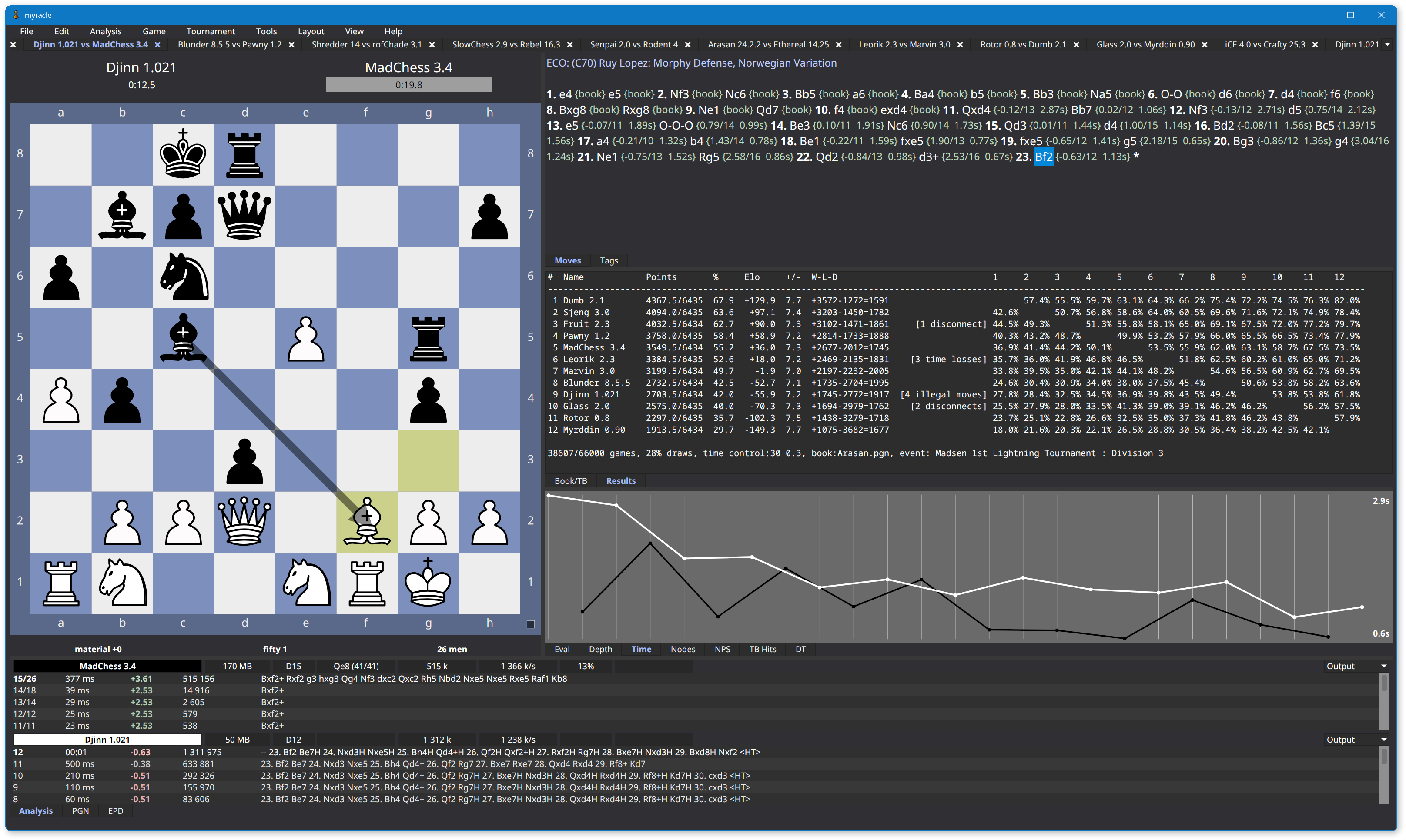Screen dimensions: 1406x840
Task: Show the TB Hits graph tab
Action: click(762, 649)
